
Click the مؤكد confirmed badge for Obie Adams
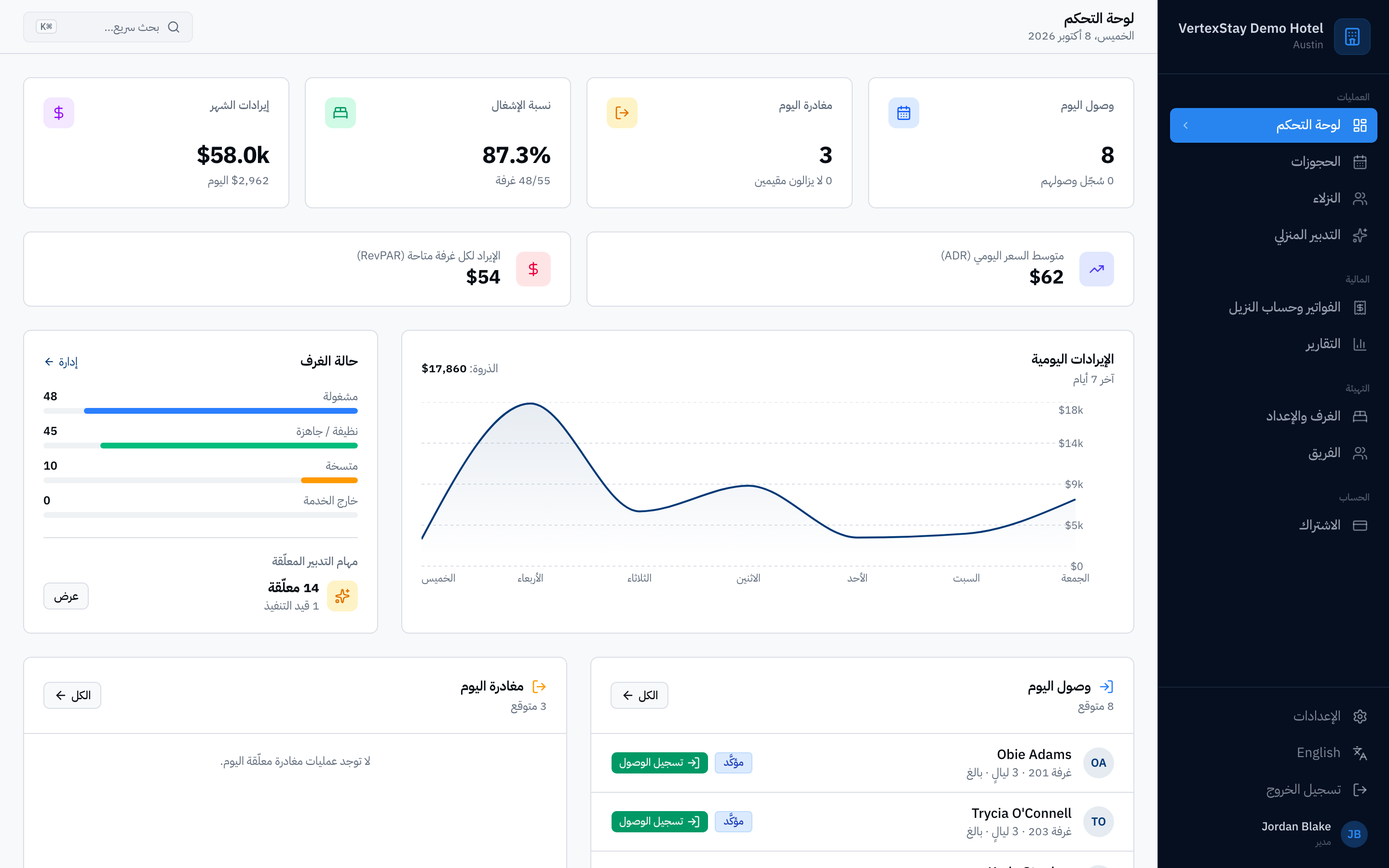point(733,763)
